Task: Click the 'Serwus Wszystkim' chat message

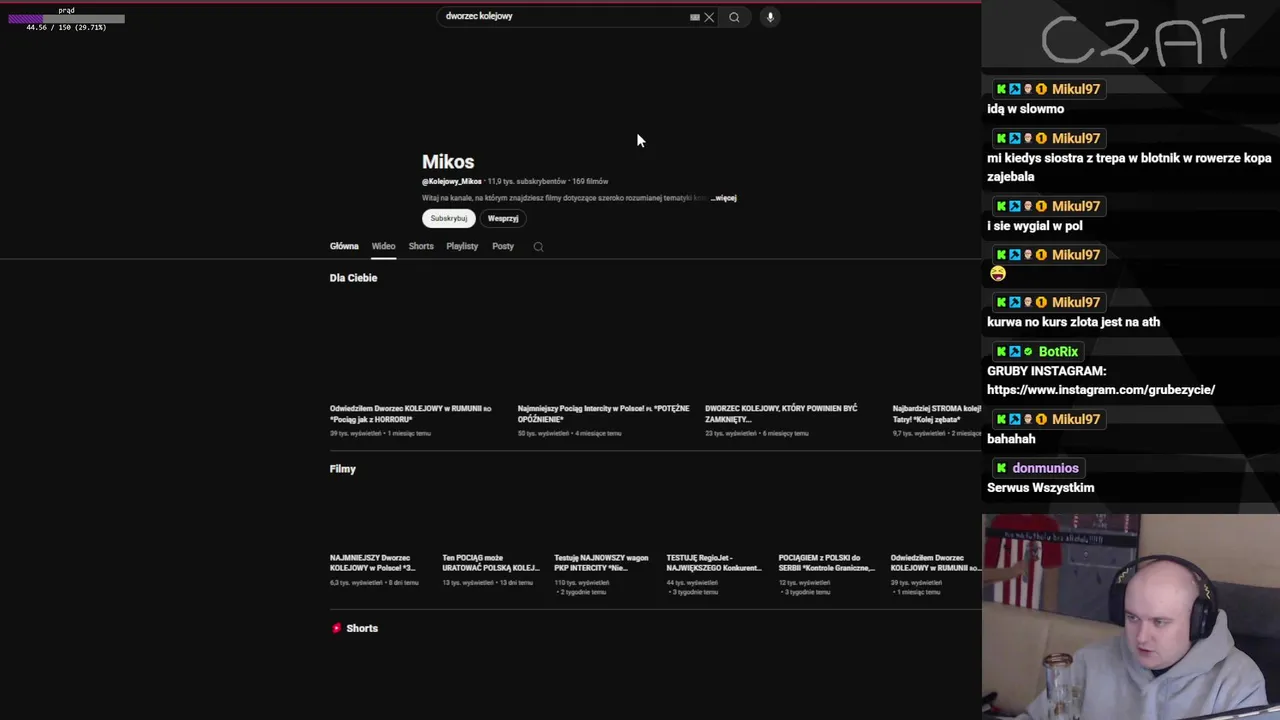Action: pos(1041,488)
